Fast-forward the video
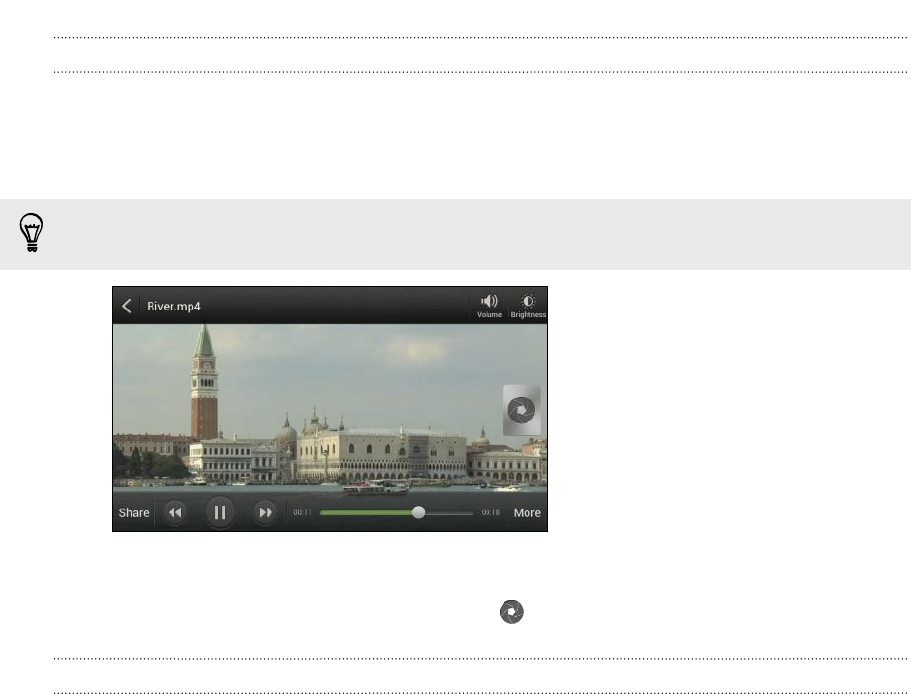Viewport: 911px width, 694px height. 265,512
